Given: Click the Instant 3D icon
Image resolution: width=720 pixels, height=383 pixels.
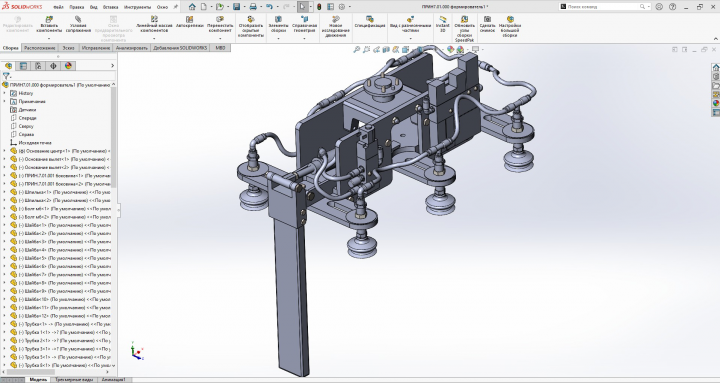Looking at the screenshot, I should click(x=443, y=19).
